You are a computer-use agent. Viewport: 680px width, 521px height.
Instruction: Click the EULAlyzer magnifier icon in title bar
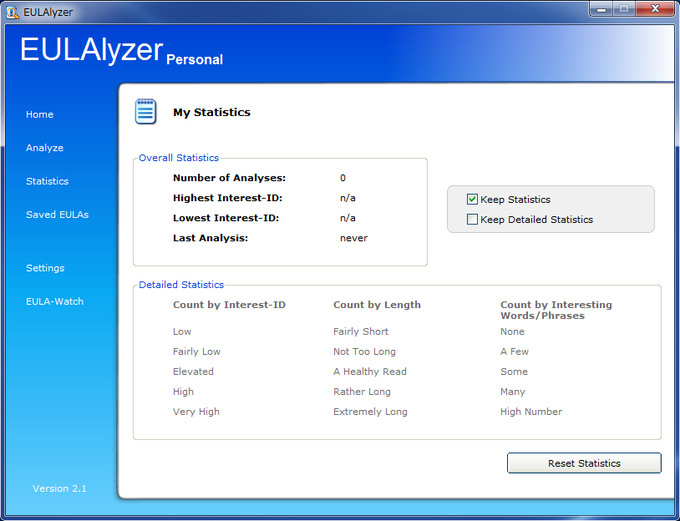[12, 12]
